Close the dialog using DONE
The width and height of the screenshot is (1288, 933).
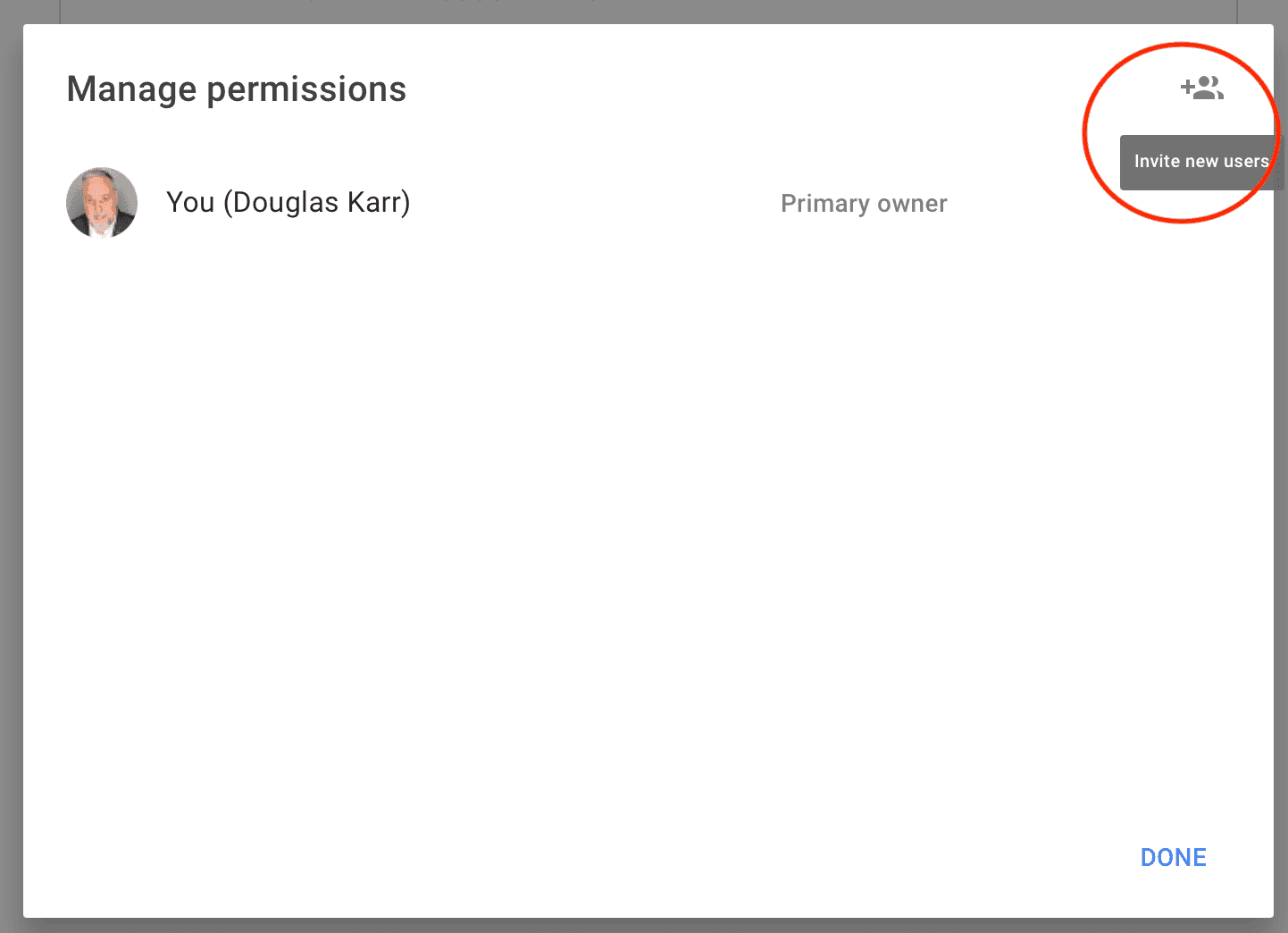click(1173, 858)
